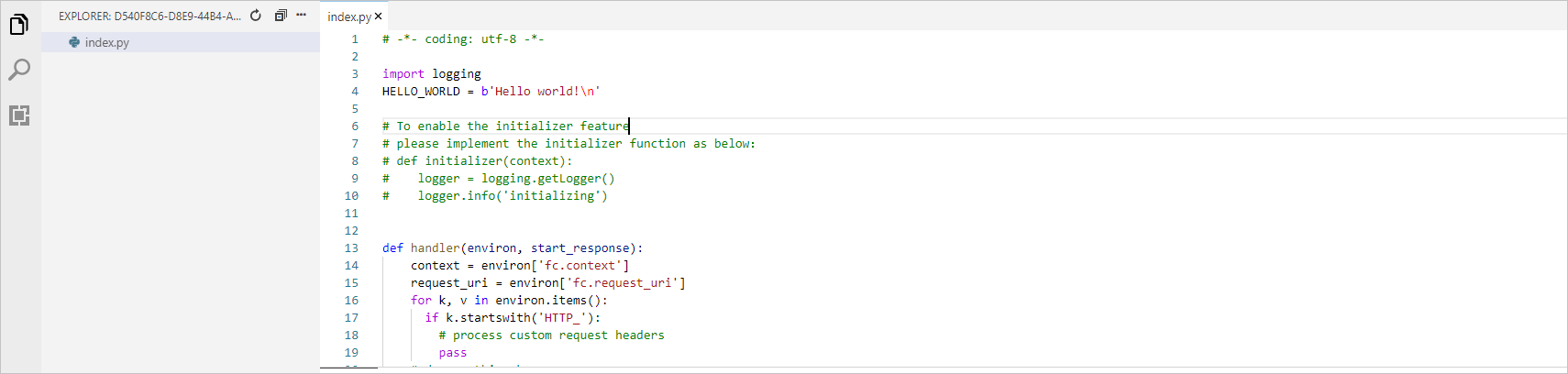The image size is (1568, 374).
Task: Click the refresh explorer icon
Action: click(x=256, y=16)
